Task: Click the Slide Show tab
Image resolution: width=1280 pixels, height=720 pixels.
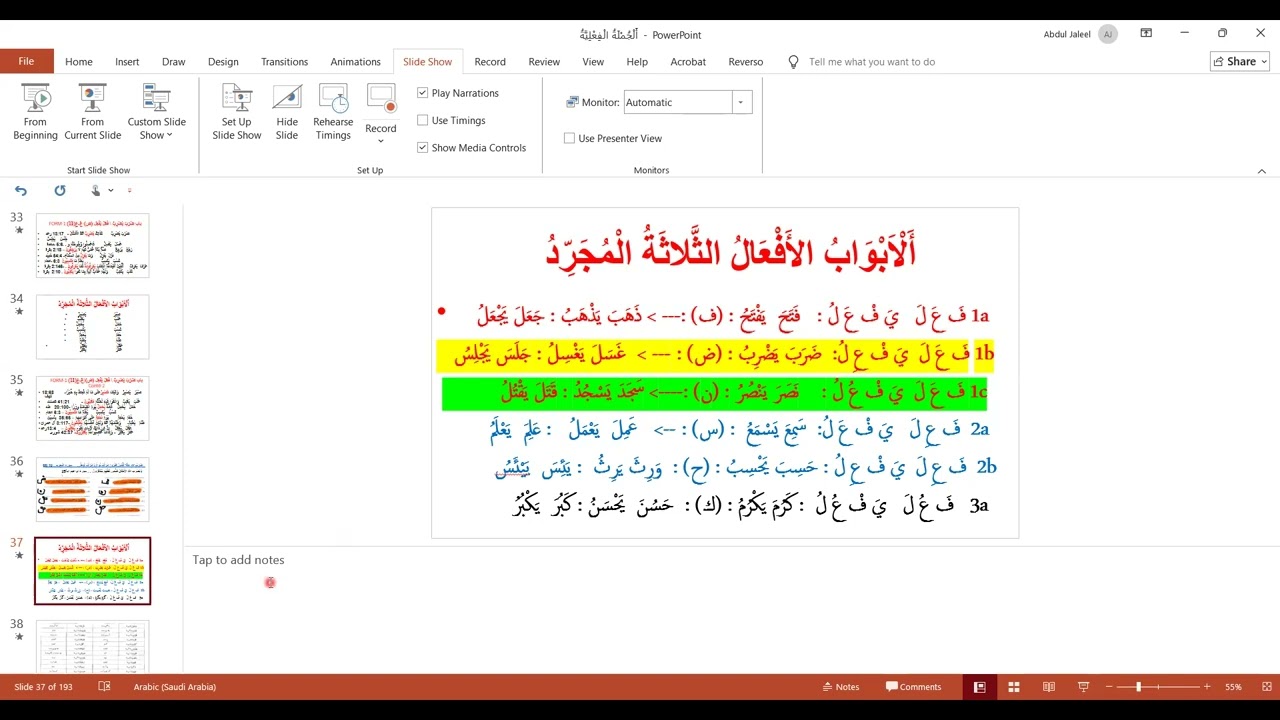Action: tap(427, 61)
